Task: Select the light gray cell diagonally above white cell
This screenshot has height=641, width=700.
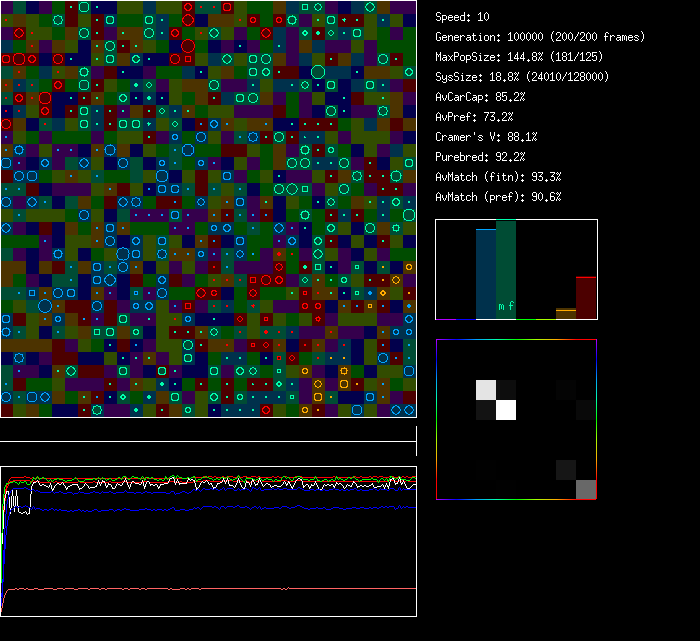Action: click(485, 389)
